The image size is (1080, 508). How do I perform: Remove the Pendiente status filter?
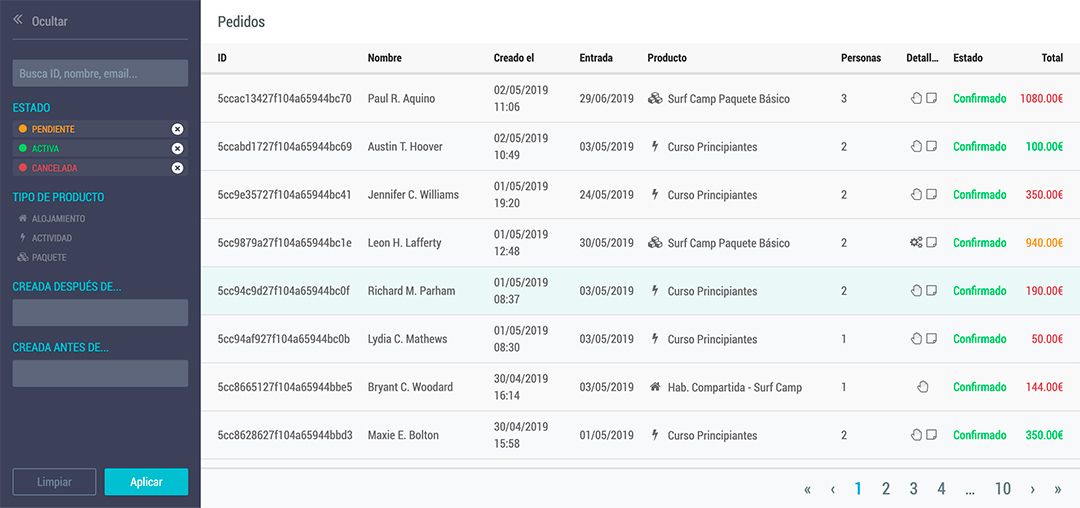pyautogui.click(x=177, y=129)
